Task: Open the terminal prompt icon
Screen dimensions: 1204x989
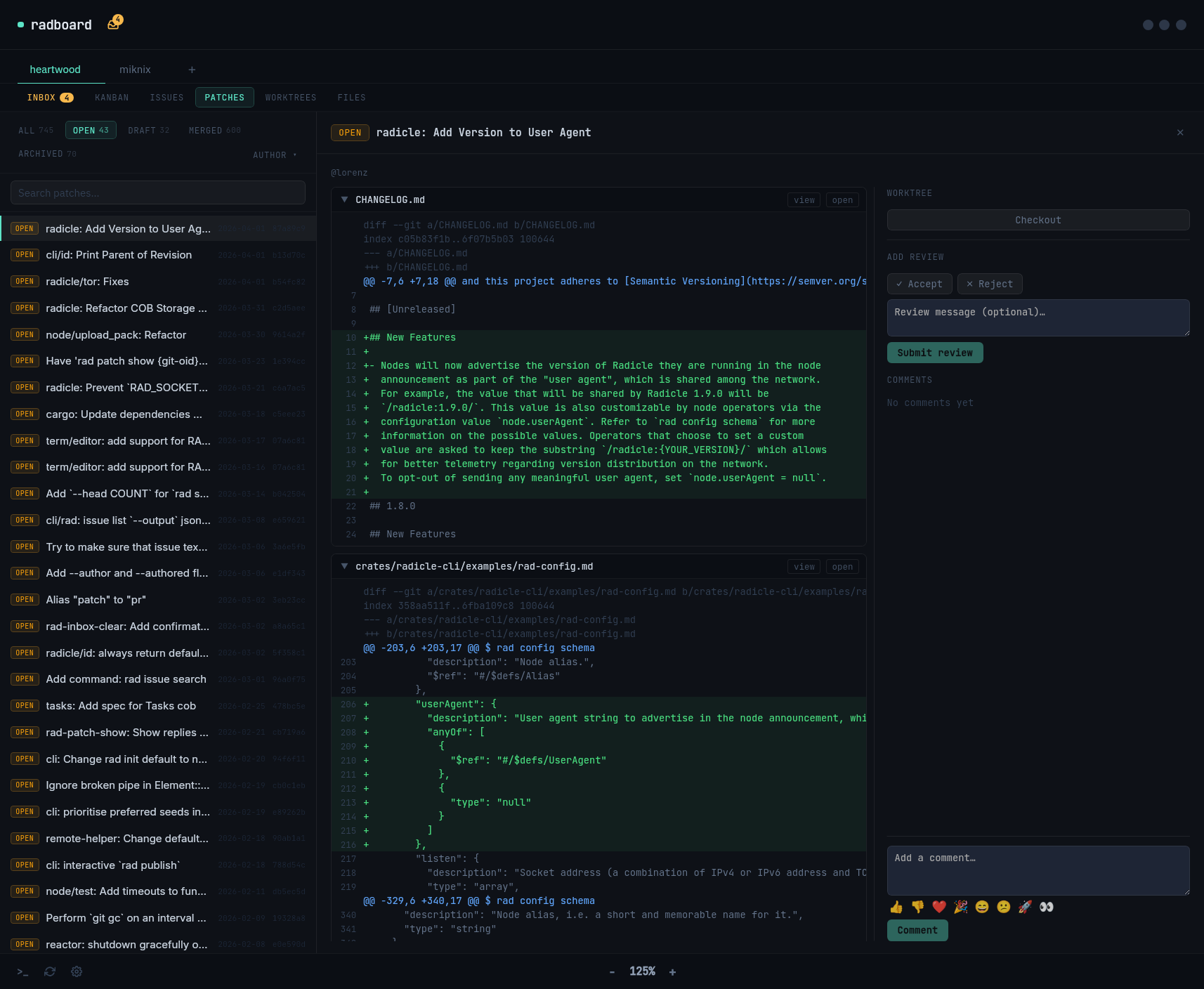Action: tap(23, 971)
